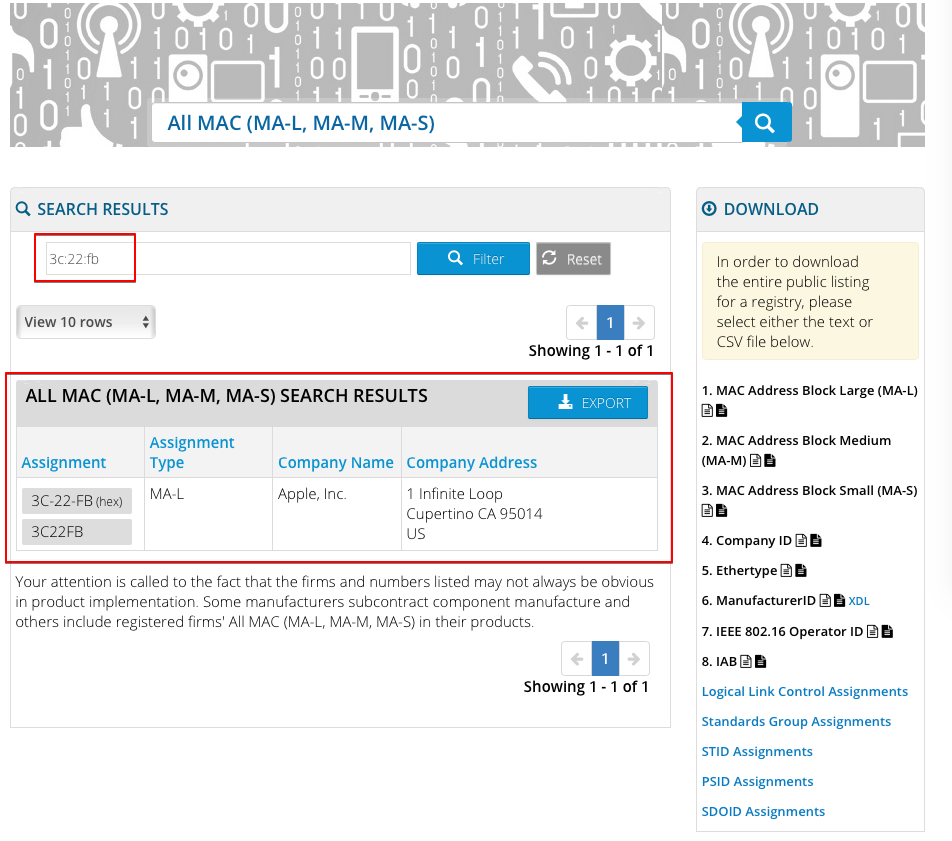Click 'Showing 1 - 1 of 1' text below table
Viewport: 952px width, 841px height.
(x=586, y=686)
